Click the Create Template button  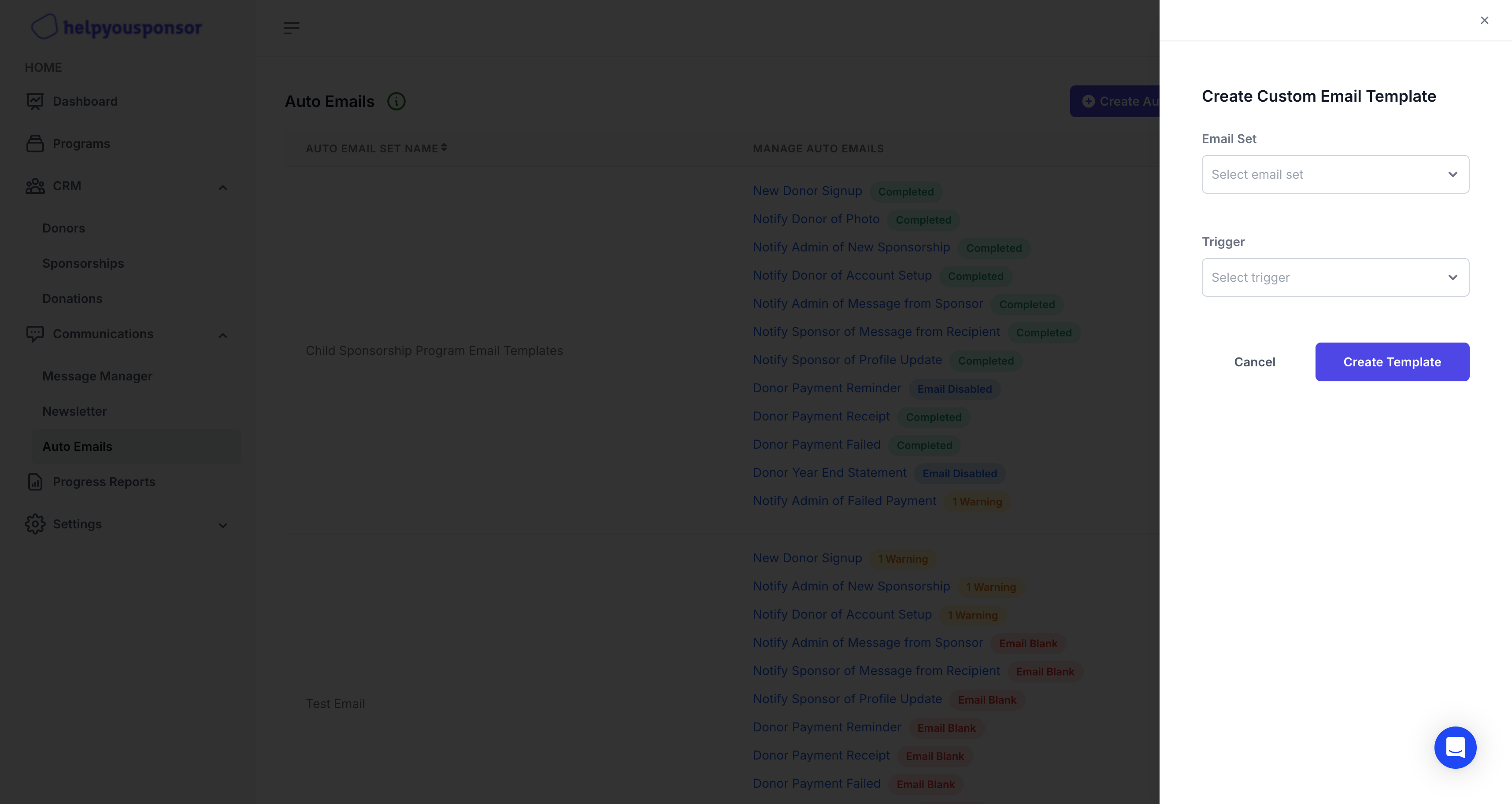click(1392, 362)
